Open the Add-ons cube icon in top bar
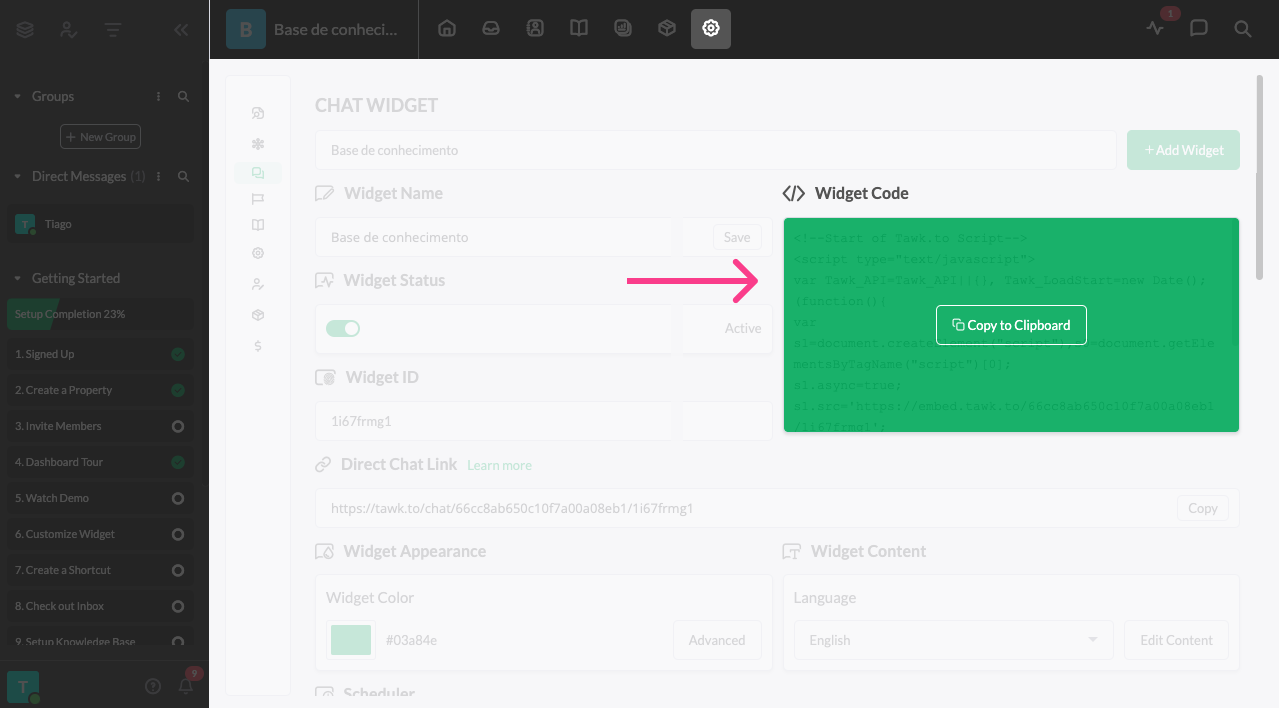This screenshot has width=1279, height=708. 667,29
